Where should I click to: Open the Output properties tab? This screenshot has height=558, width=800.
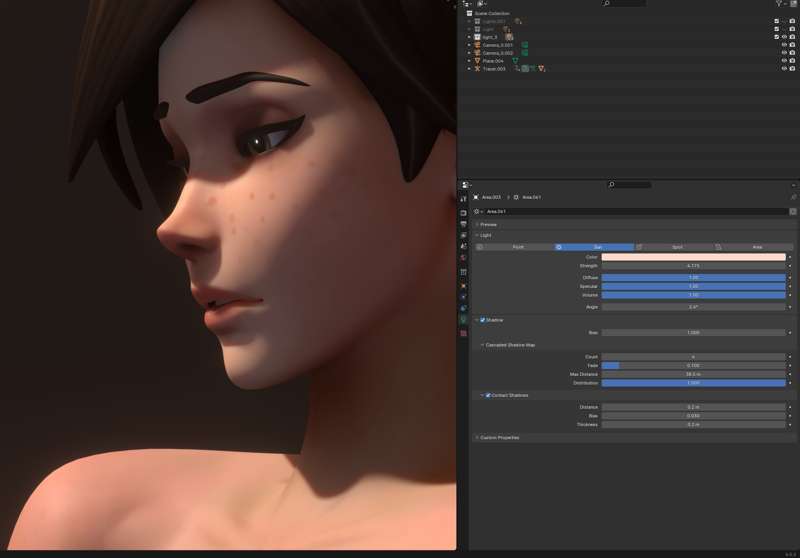[463, 224]
